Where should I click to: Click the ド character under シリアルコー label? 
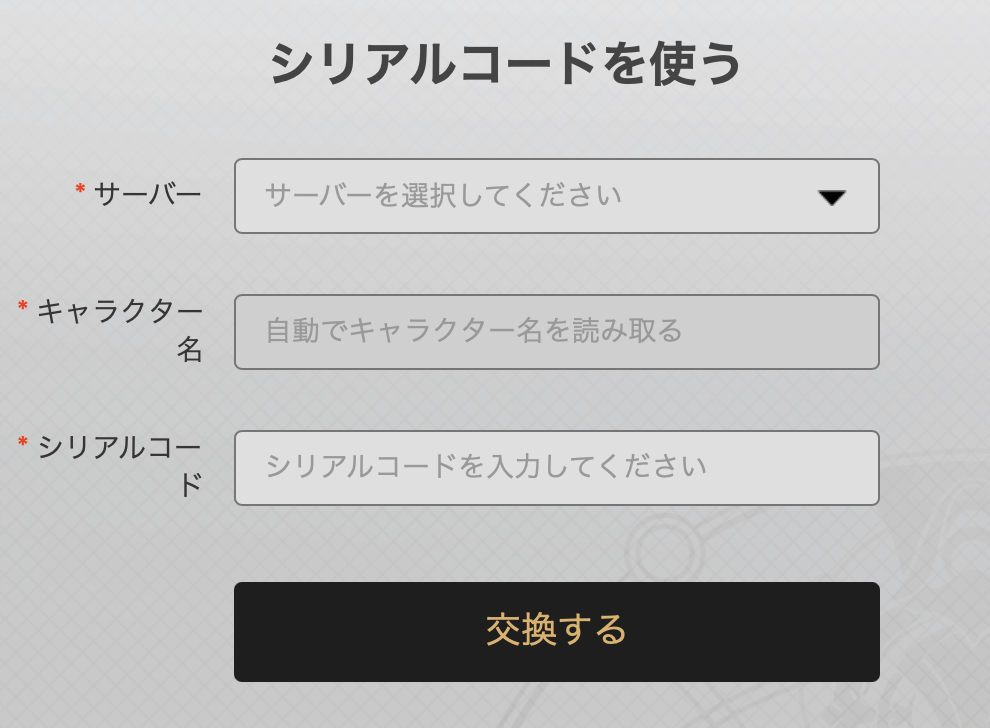[191, 485]
